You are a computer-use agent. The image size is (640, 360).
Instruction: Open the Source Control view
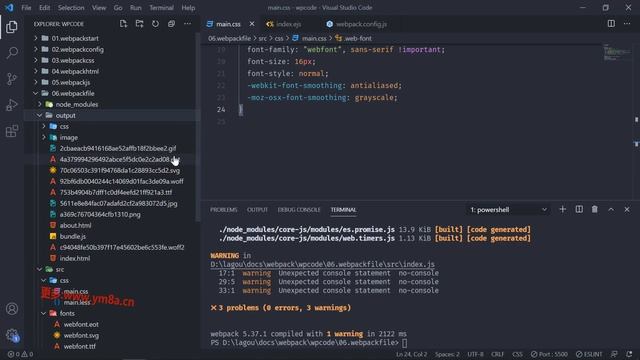coord(12,79)
